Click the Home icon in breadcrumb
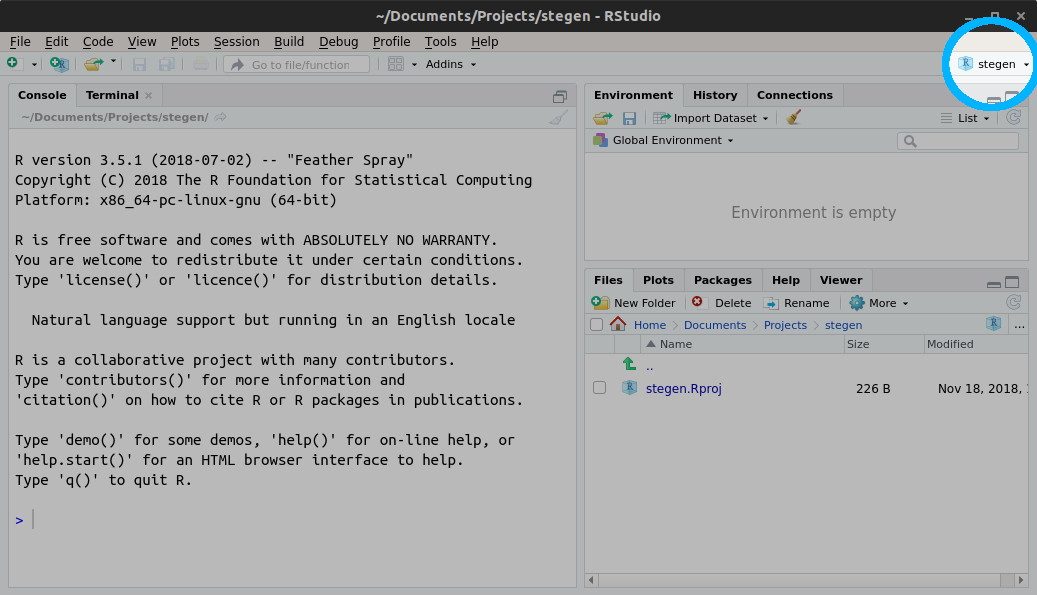 (x=618, y=324)
